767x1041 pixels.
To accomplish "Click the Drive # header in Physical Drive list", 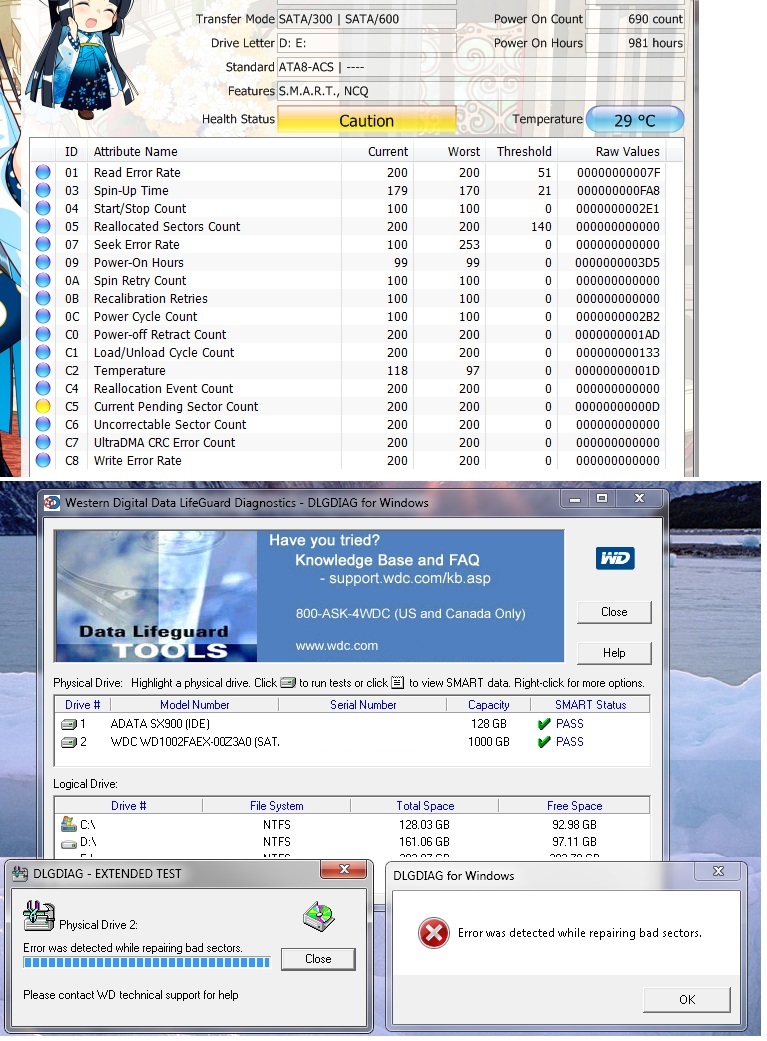I will 82,704.
